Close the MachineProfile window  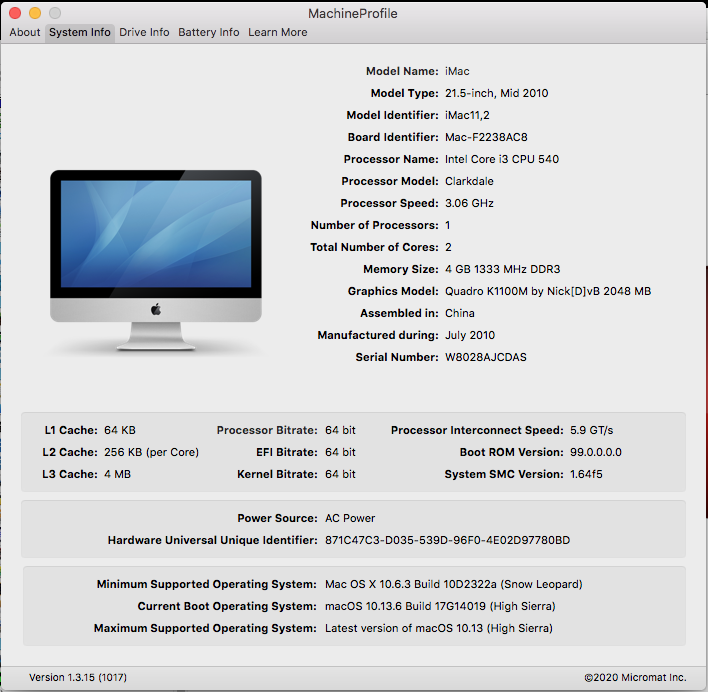15,13
